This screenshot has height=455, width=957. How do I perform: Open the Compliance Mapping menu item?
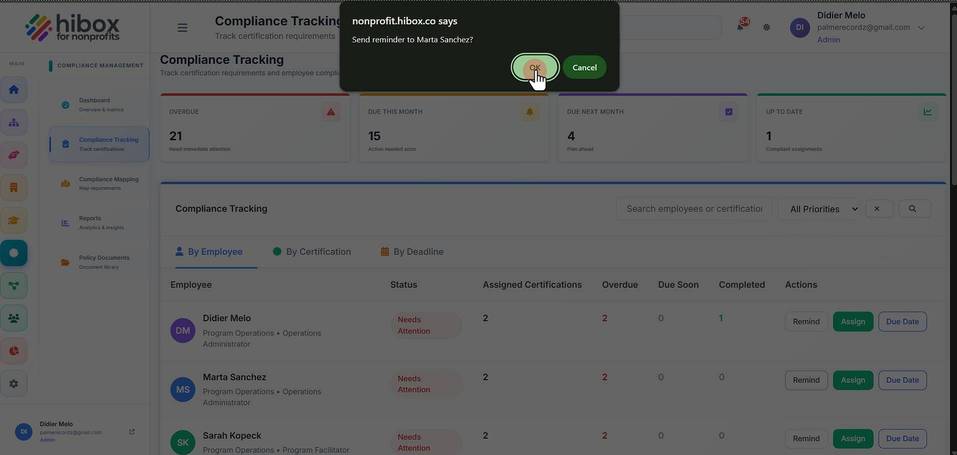[99, 183]
